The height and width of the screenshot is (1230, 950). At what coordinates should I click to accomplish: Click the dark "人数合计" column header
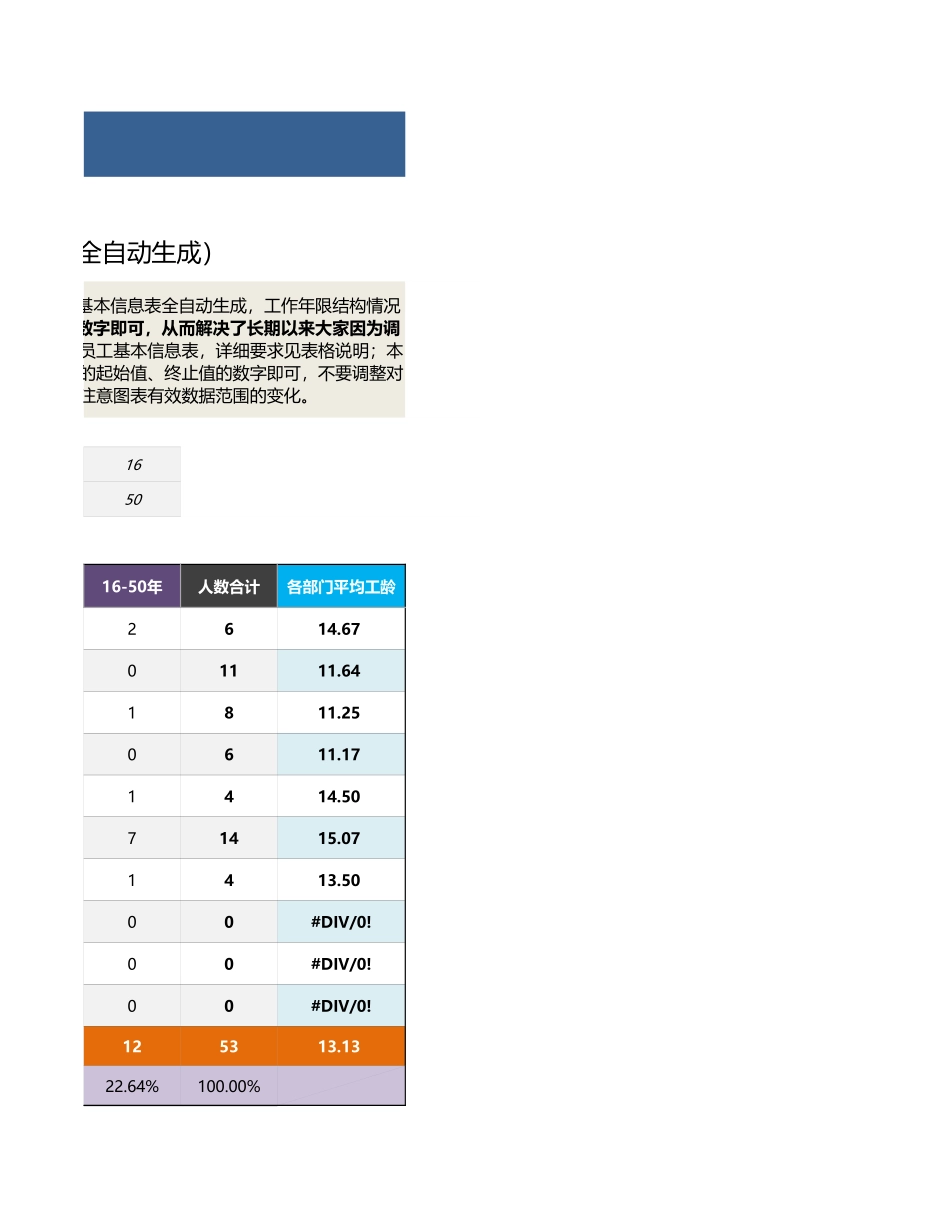[228, 585]
